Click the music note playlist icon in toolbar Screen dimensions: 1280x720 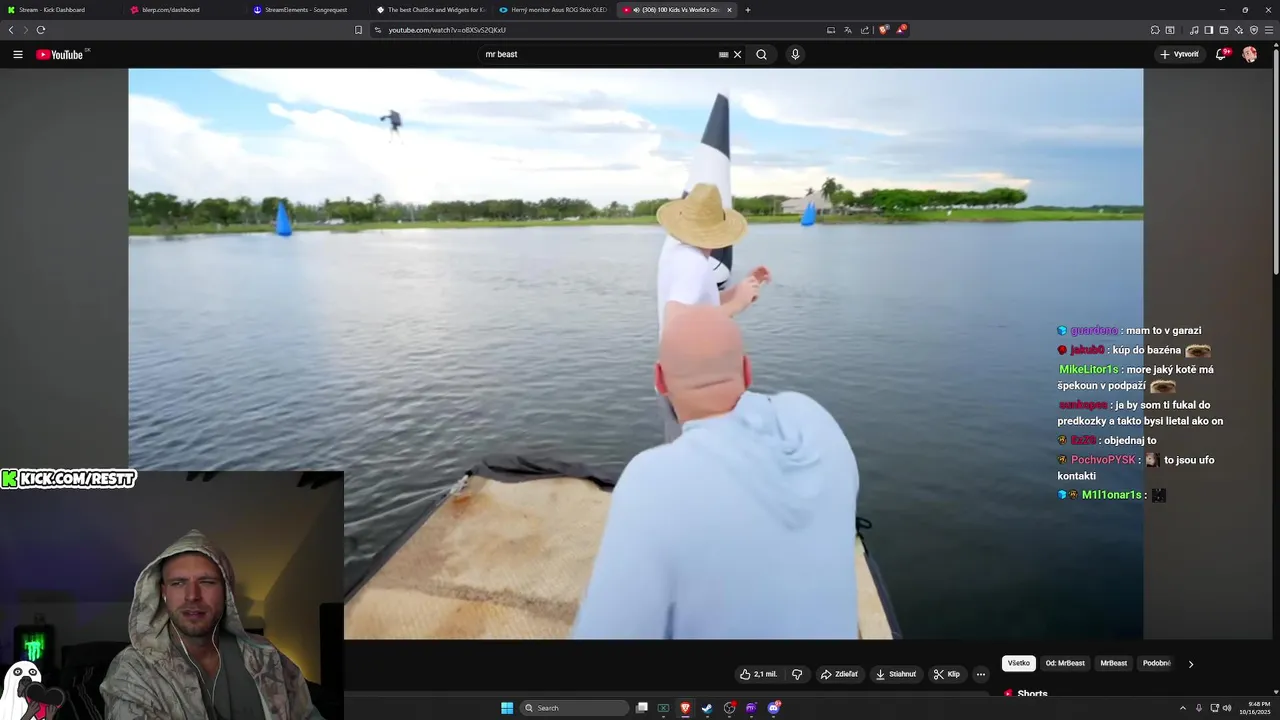[1194, 30]
